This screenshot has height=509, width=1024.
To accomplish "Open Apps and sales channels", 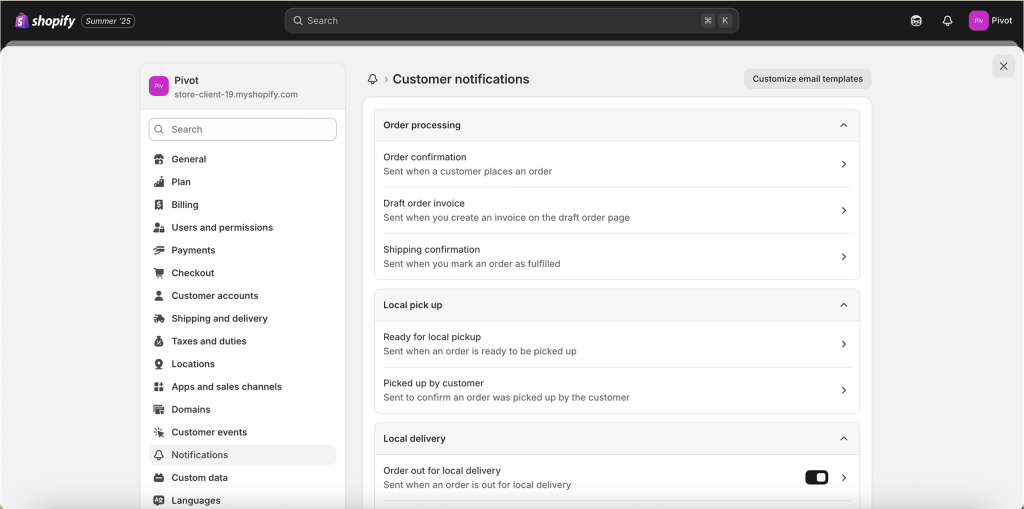I will [x=242, y=387].
